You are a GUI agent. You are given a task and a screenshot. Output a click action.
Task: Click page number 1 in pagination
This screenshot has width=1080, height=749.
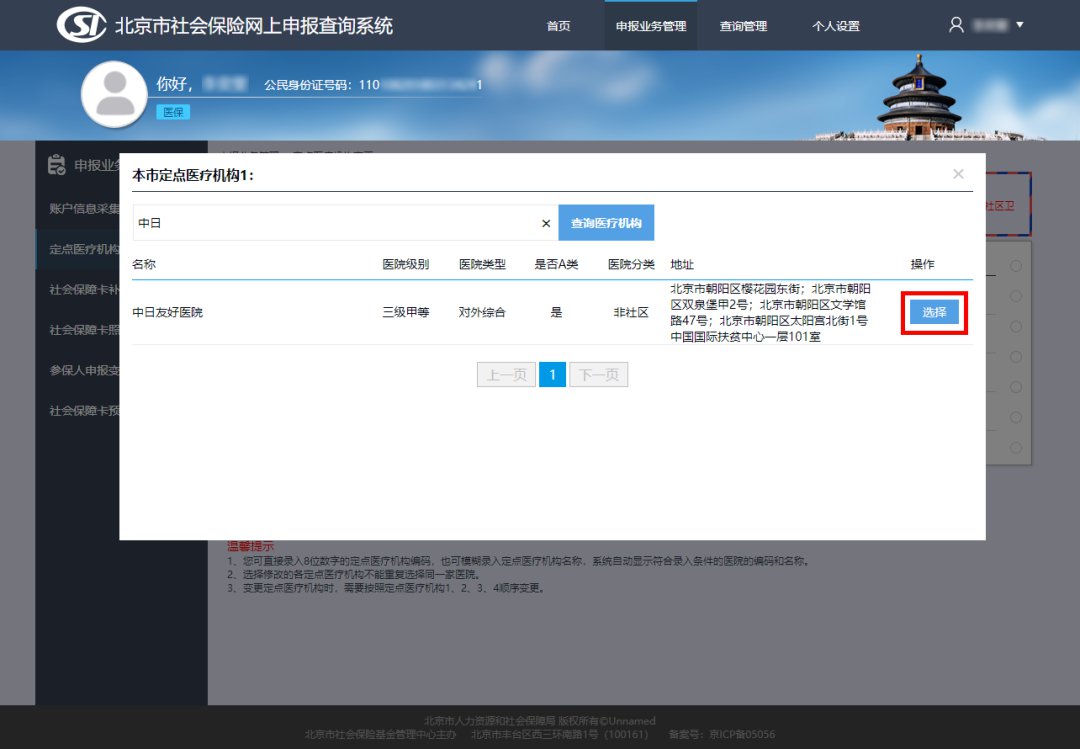552,375
